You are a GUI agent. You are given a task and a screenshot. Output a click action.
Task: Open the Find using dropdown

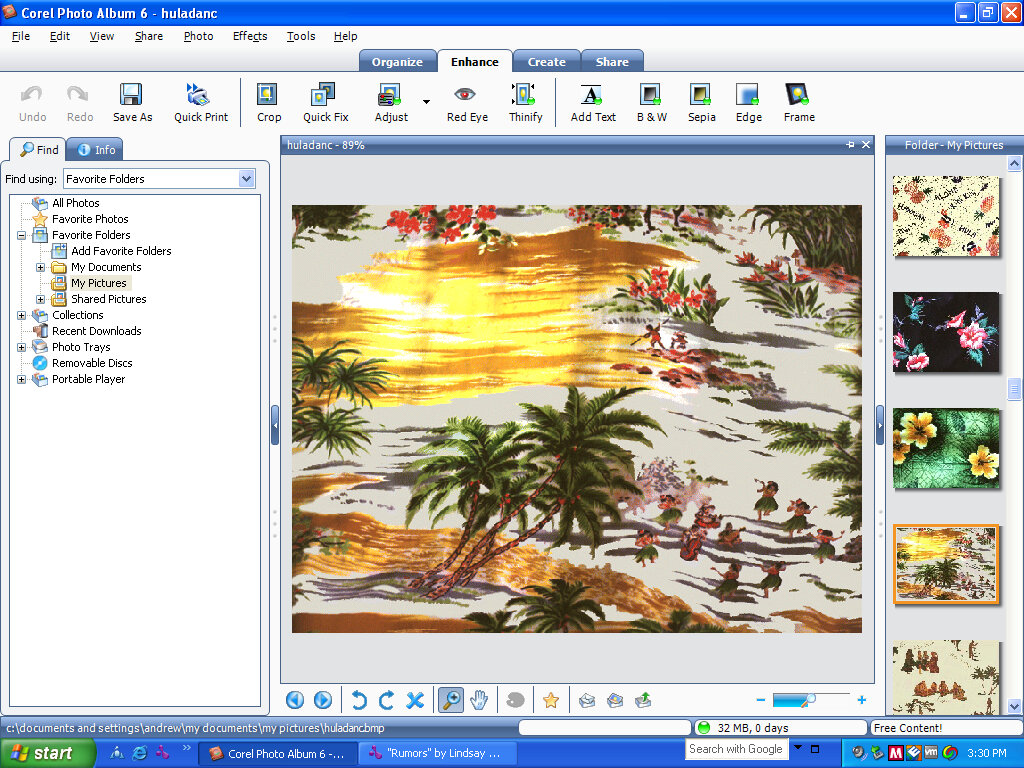pyautogui.click(x=247, y=179)
